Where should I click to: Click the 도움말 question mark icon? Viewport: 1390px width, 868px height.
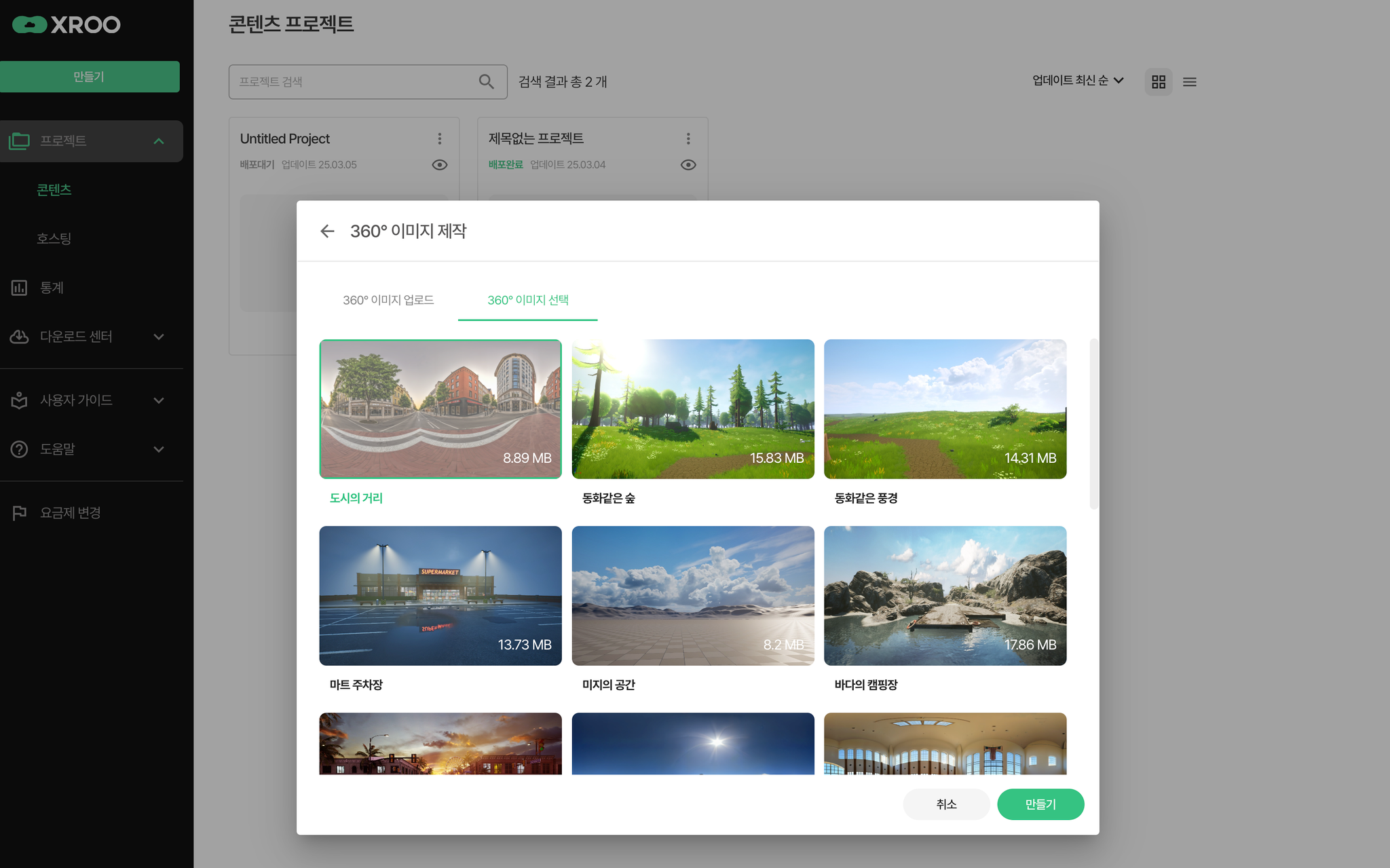[19, 449]
